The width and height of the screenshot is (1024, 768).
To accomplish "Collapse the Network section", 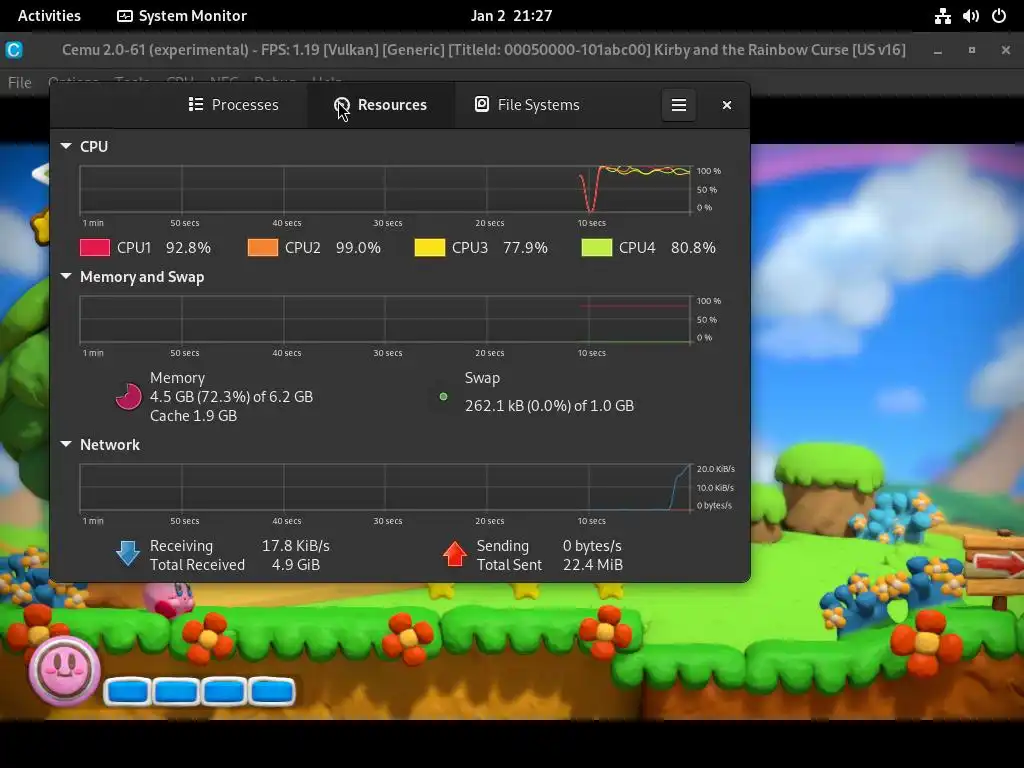I will click(66, 444).
